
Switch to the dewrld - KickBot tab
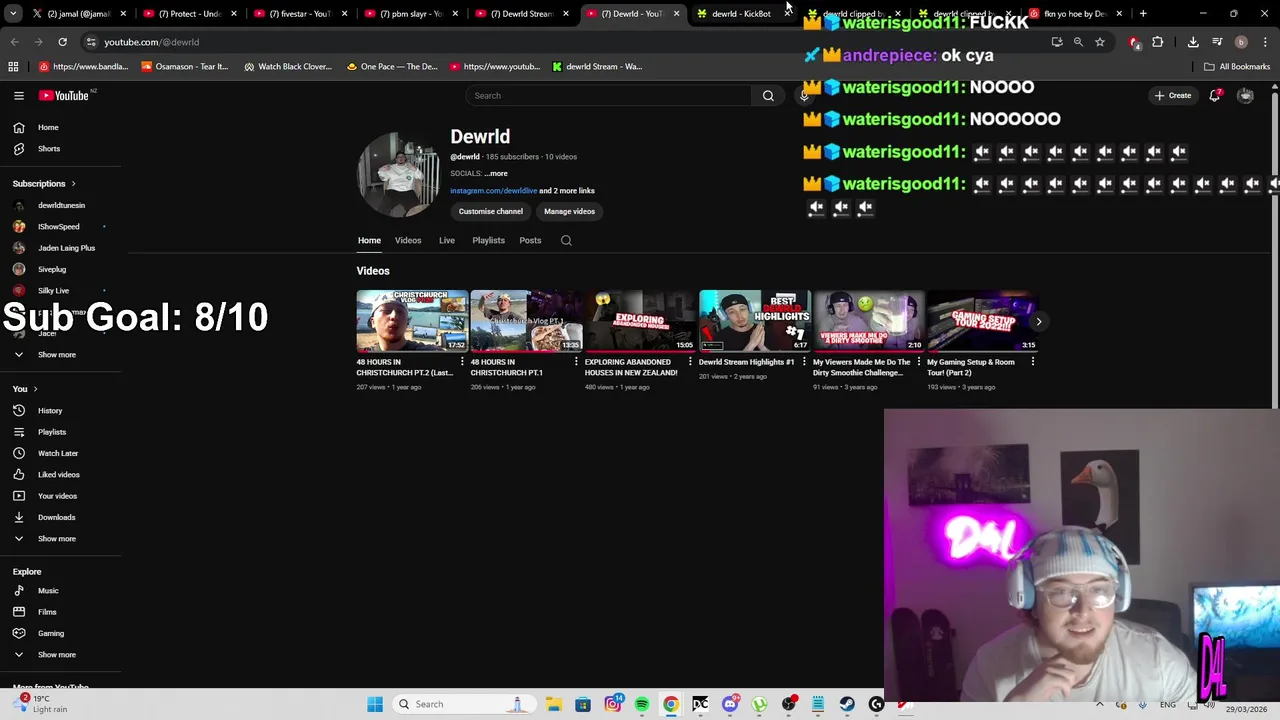pyautogui.click(x=741, y=14)
